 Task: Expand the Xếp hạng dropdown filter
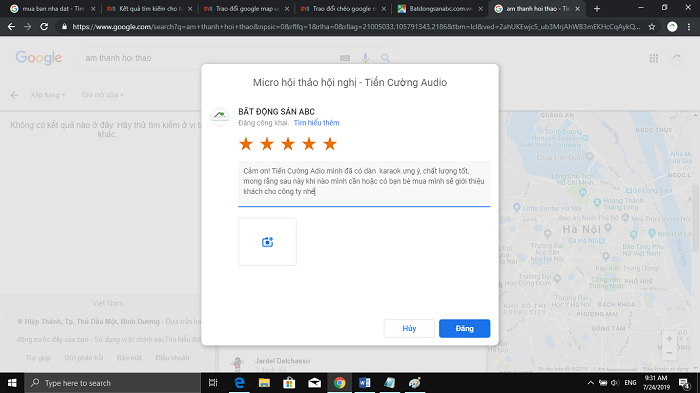[x=48, y=95]
